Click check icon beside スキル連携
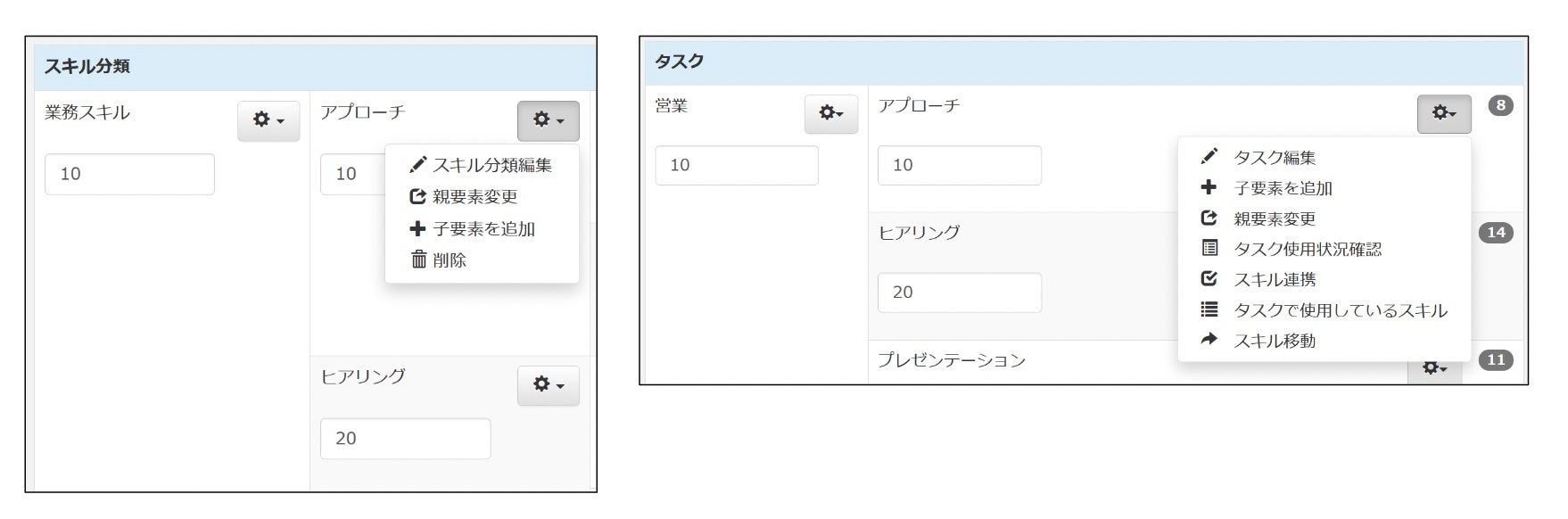 point(1209,279)
